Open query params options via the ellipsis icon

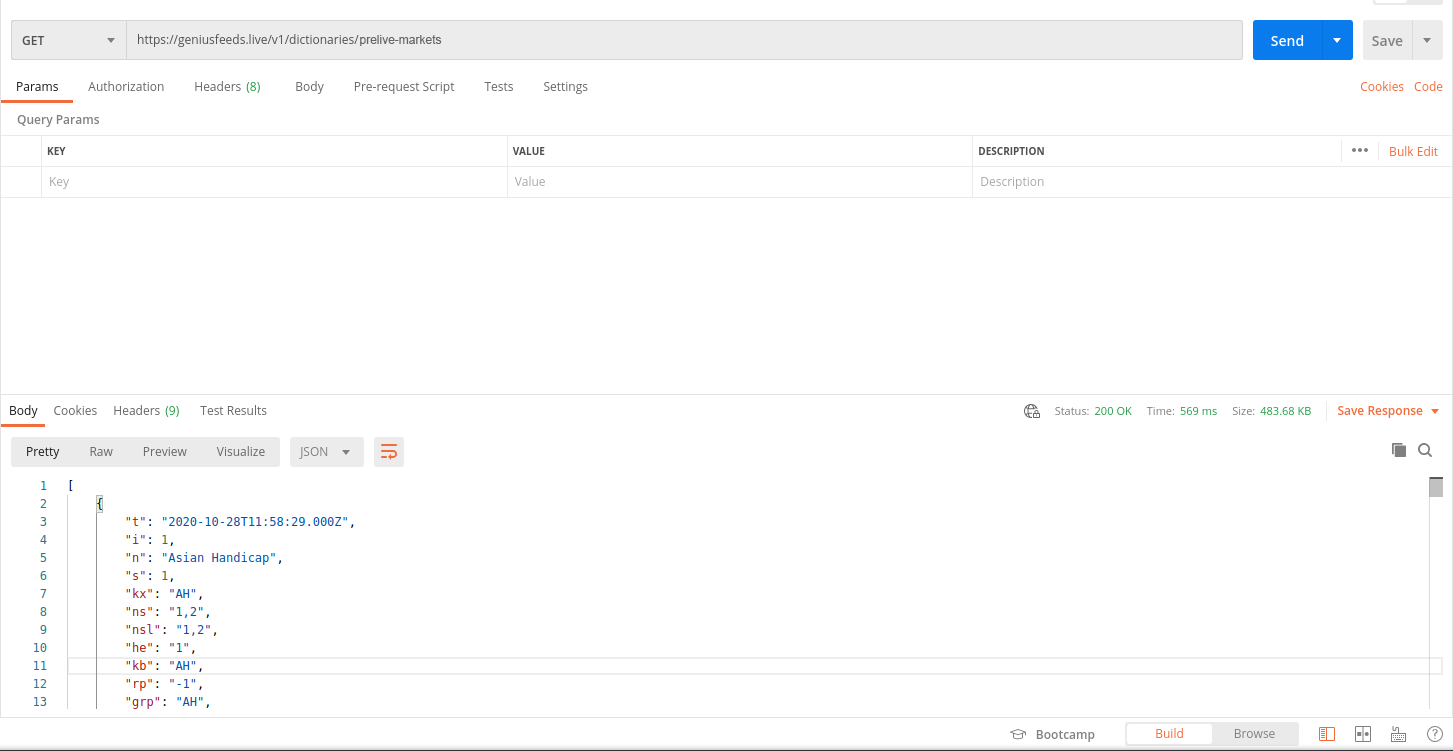click(x=1359, y=150)
